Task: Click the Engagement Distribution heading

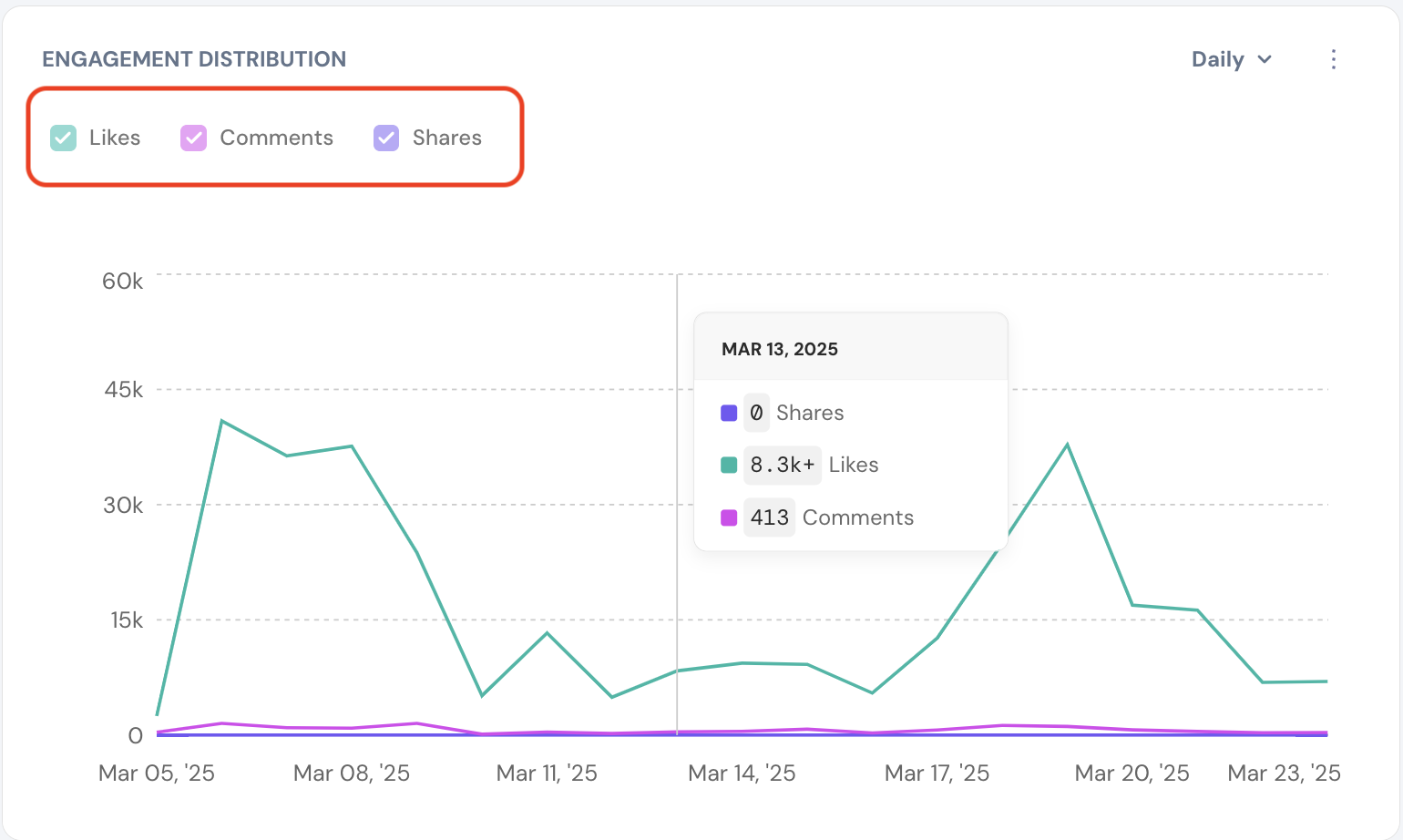Action: (x=194, y=59)
